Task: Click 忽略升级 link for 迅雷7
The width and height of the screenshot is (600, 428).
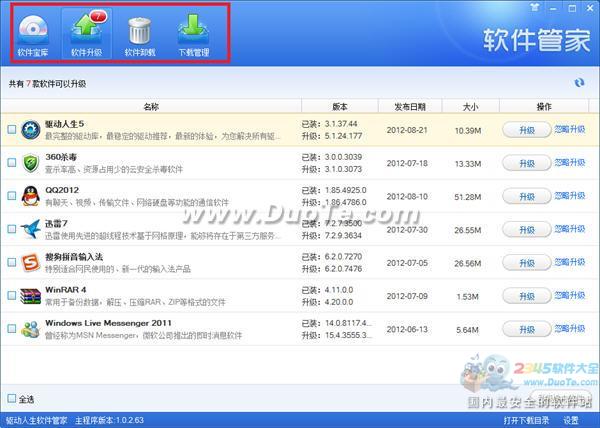Action: [570, 229]
